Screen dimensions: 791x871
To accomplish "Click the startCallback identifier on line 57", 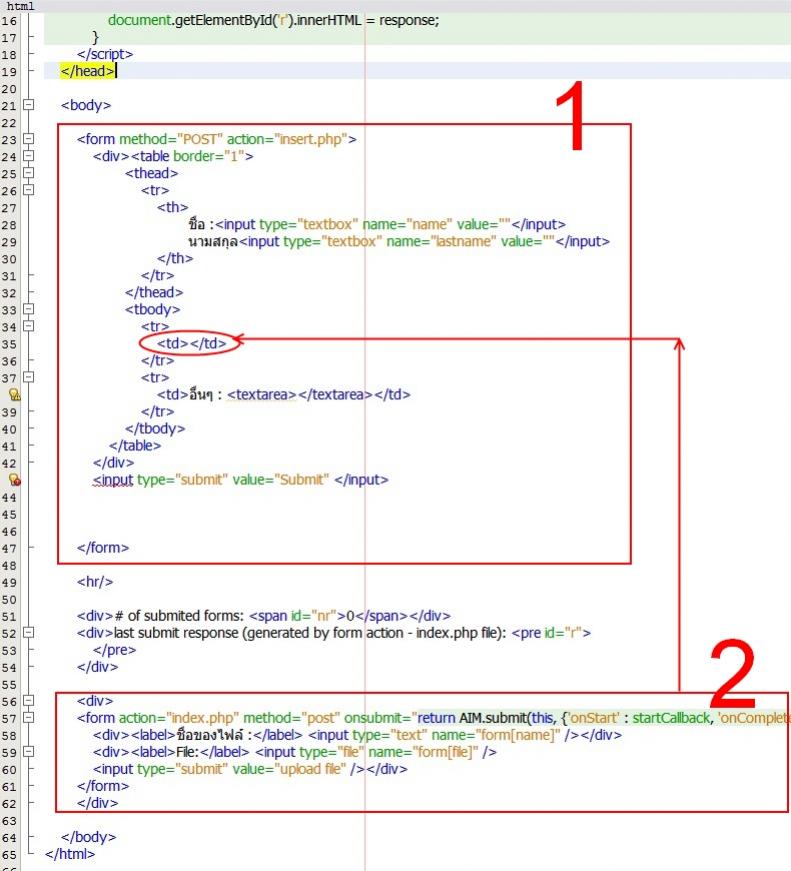I will pos(671,718).
